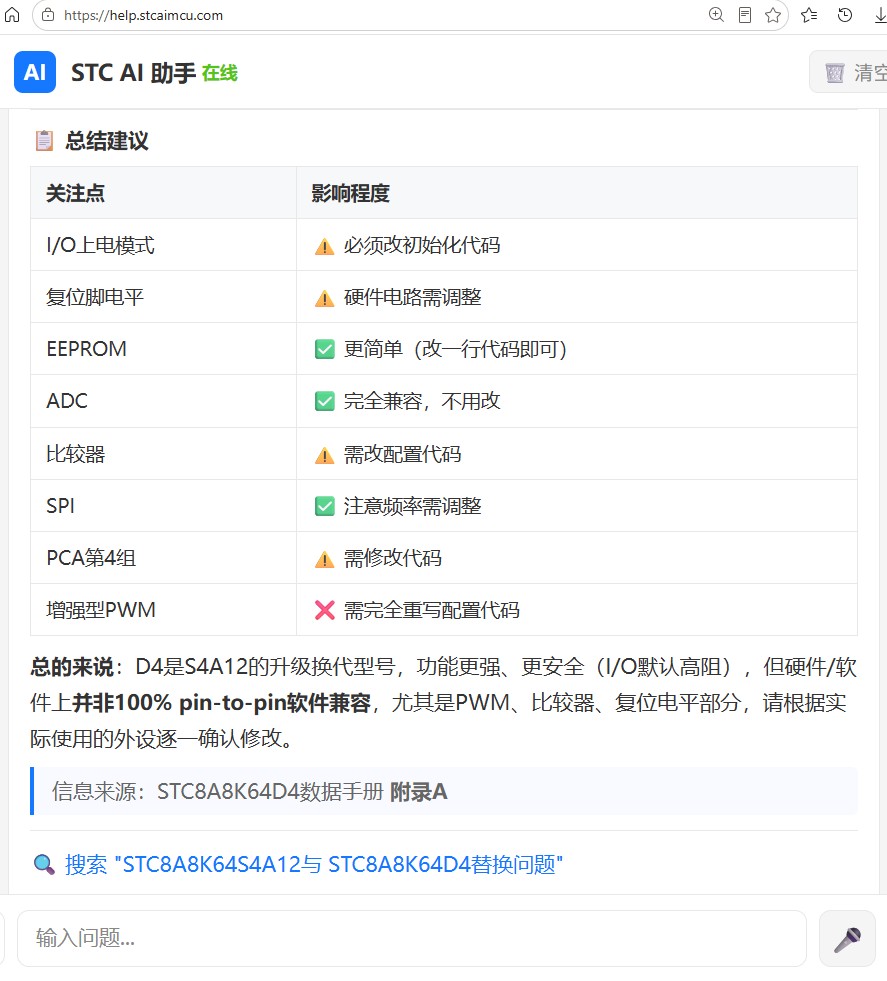Image resolution: width=887 pixels, height=981 pixels.
Task: Click the 注意频率需调整 text
Action: pyautogui.click(x=413, y=506)
